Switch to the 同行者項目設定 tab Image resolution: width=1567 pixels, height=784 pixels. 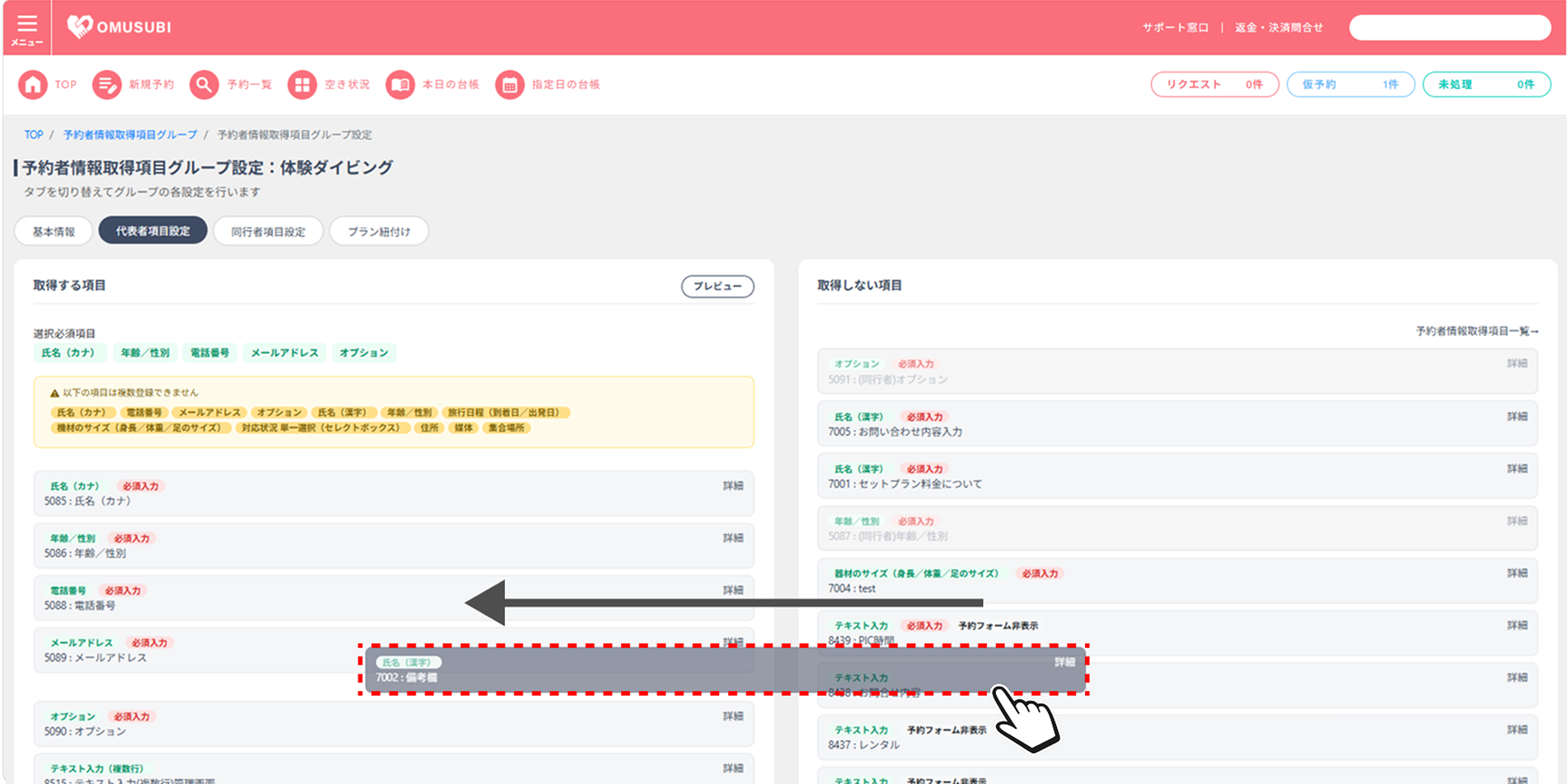pos(269,231)
